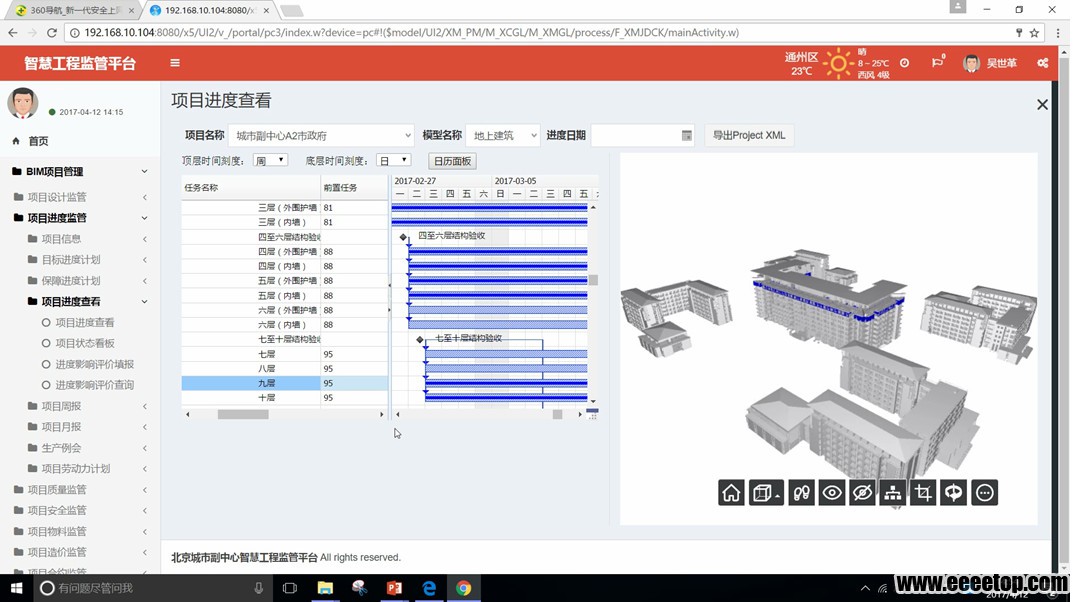The width and height of the screenshot is (1077, 602).
Task: Reload the page in browser
Action: click(x=52, y=32)
